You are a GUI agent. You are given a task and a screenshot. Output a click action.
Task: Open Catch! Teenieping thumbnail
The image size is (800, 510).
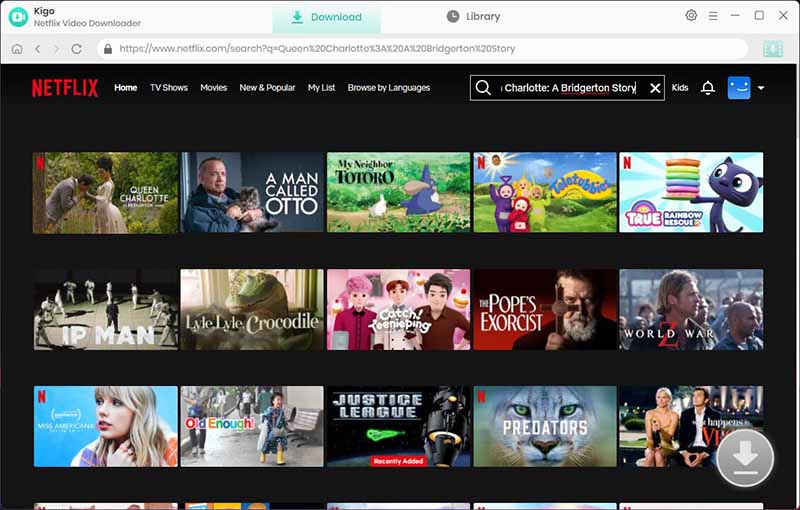click(x=398, y=310)
